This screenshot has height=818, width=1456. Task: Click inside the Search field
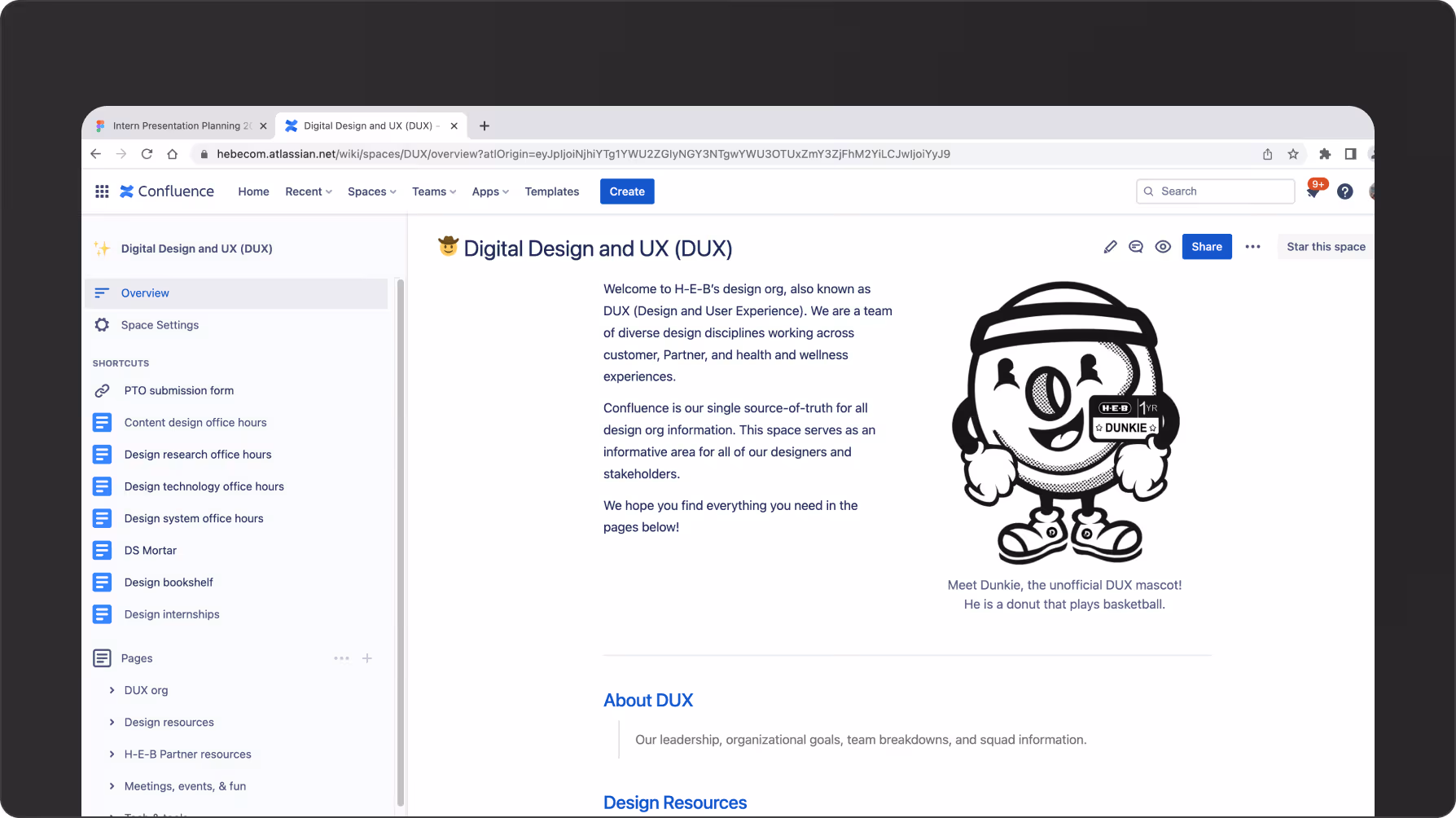tap(1215, 191)
